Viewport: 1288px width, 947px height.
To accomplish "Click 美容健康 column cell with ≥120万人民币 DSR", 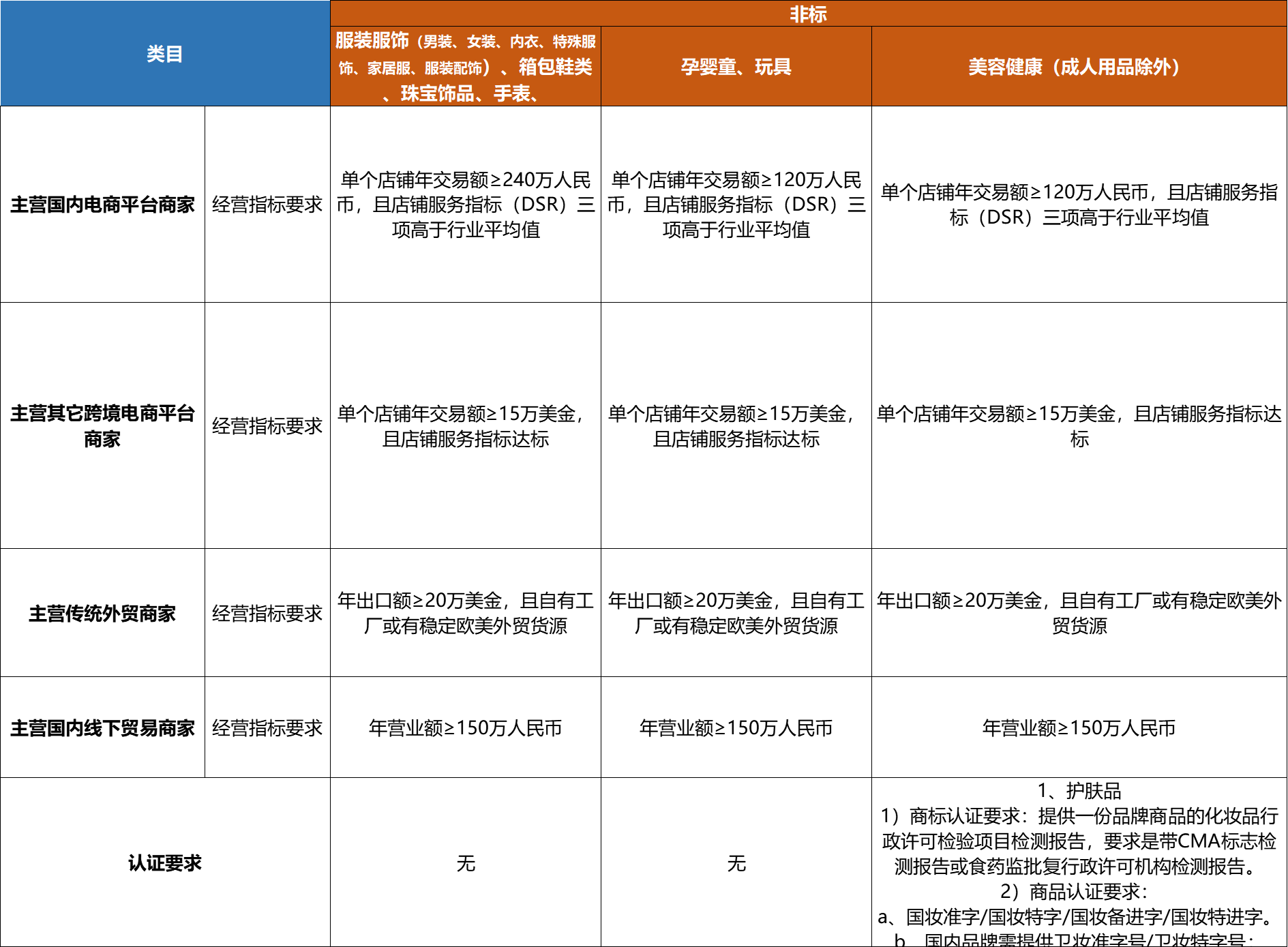I will (x=1079, y=205).
